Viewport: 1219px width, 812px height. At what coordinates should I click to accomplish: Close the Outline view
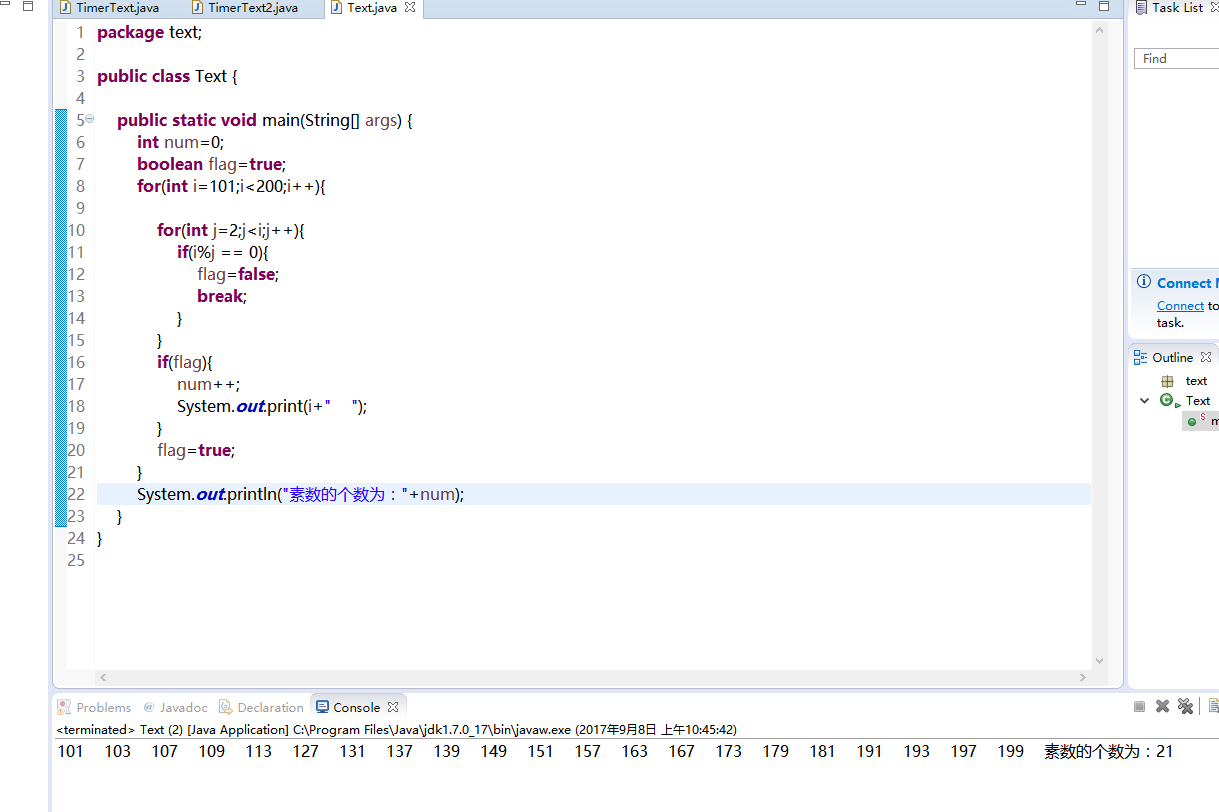coord(1206,357)
